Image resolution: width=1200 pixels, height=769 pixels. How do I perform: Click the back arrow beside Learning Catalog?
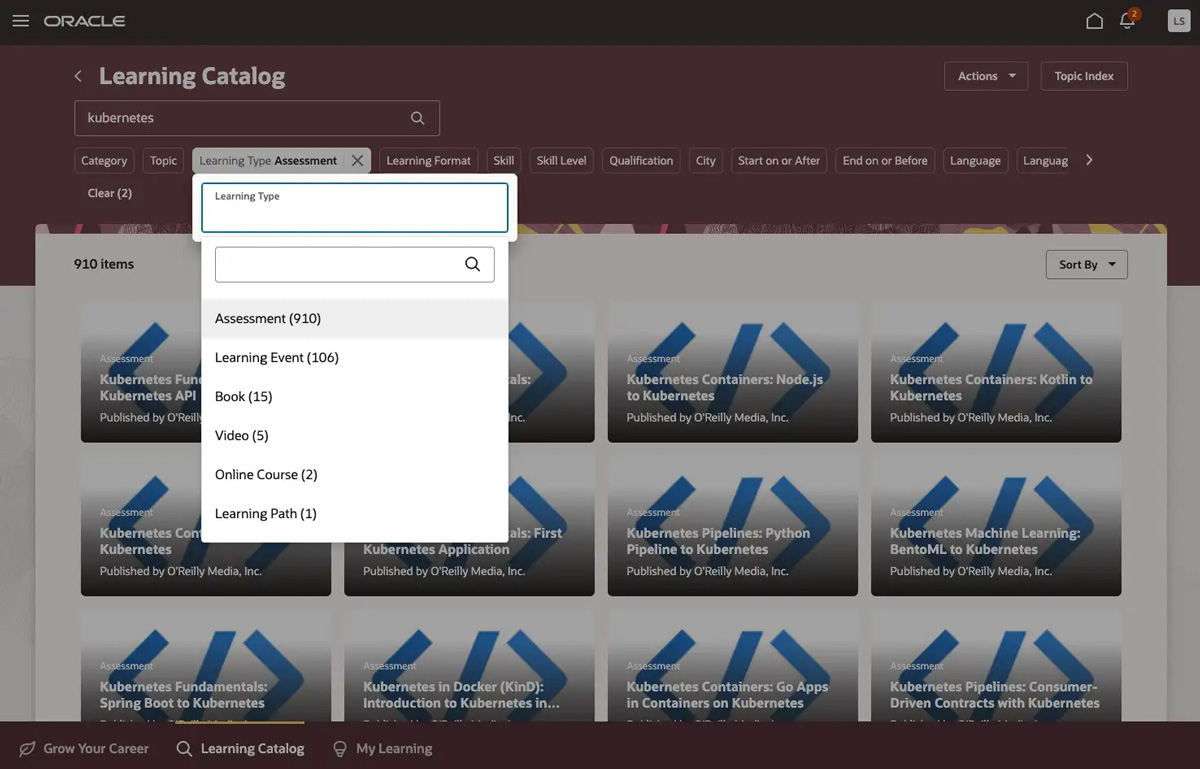pyautogui.click(x=78, y=76)
